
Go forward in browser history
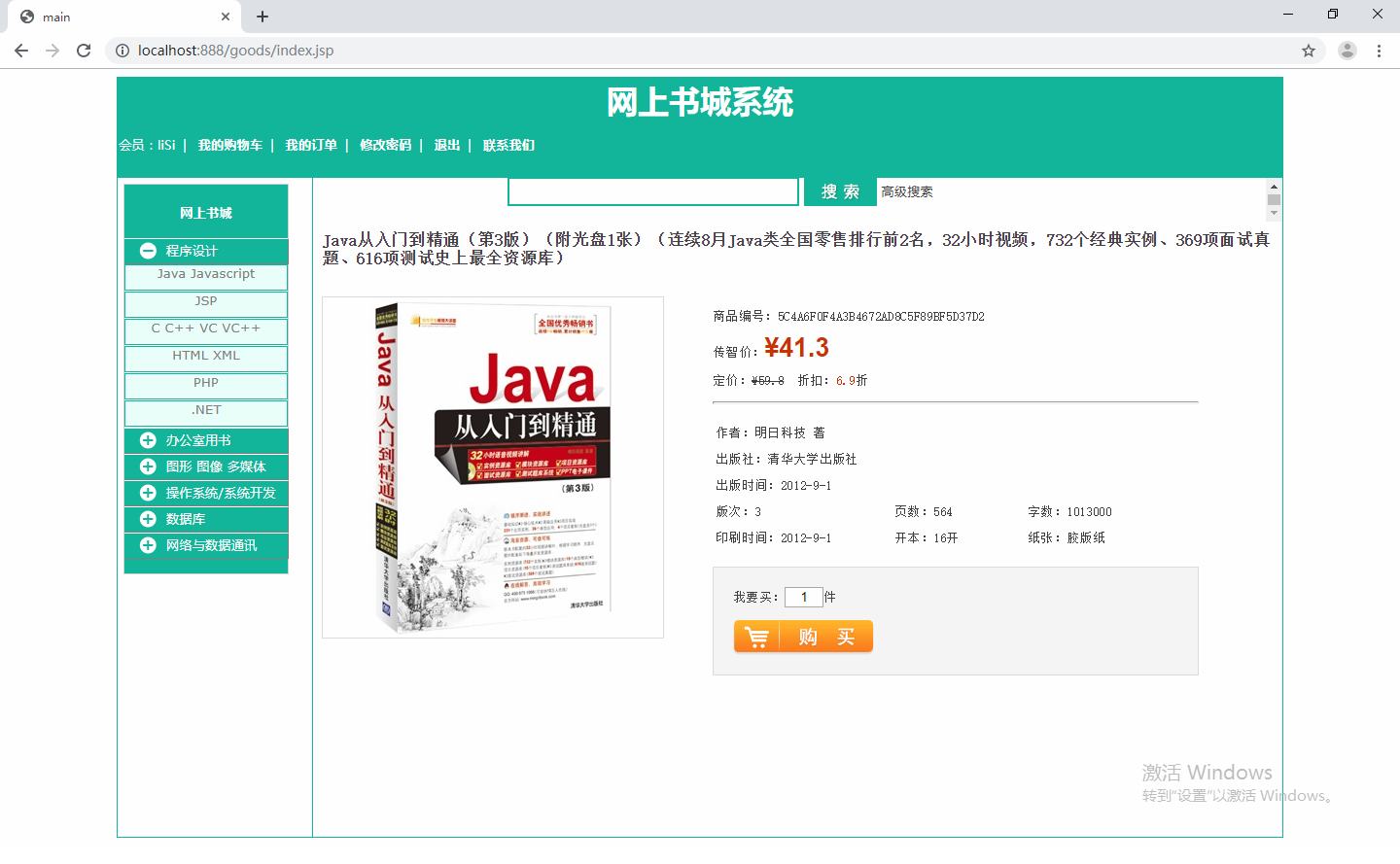pyautogui.click(x=52, y=51)
